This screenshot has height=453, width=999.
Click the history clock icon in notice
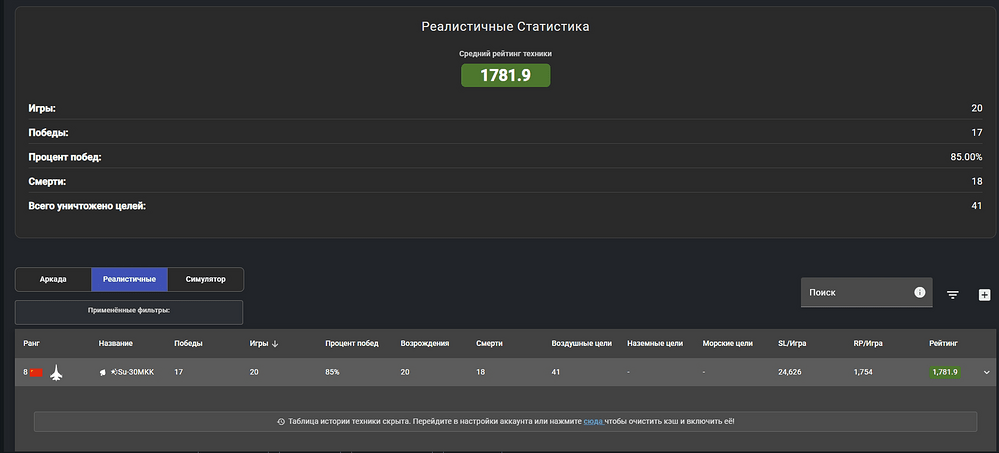click(281, 422)
